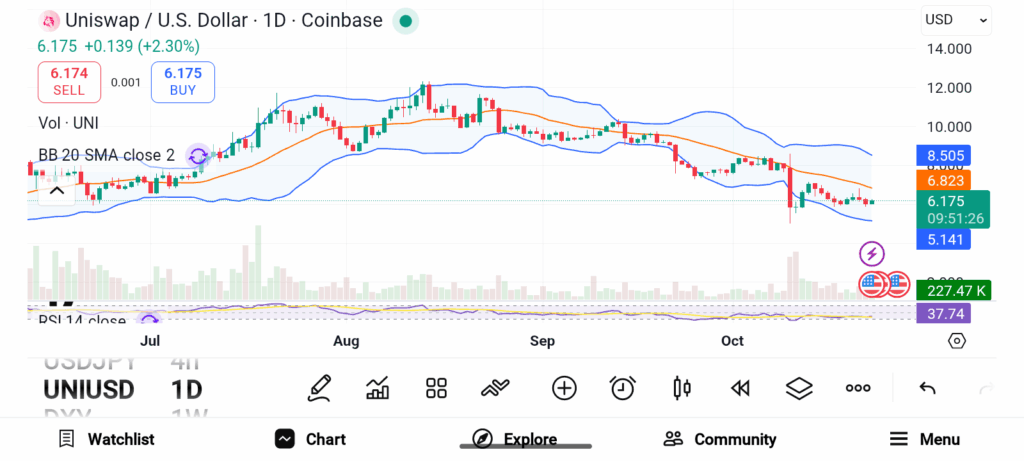Screen dimensions: 1024x461
Task: Select the pencil drawing tool
Action: [319, 388]
